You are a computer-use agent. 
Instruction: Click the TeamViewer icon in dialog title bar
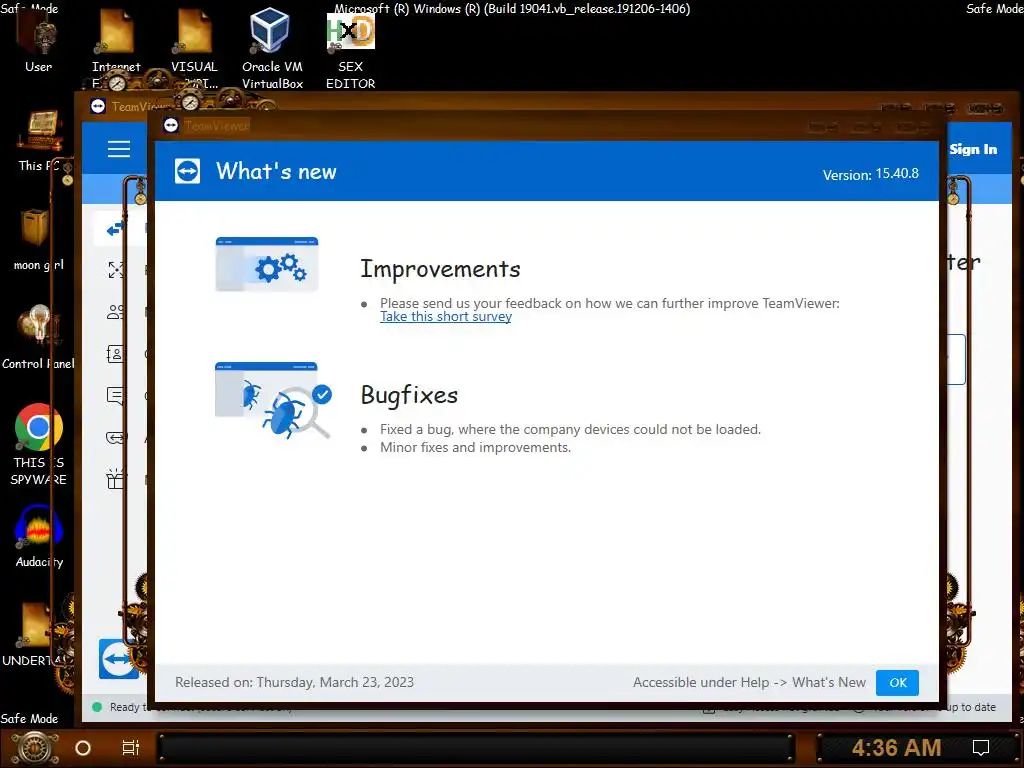click(x=171, y=125)
